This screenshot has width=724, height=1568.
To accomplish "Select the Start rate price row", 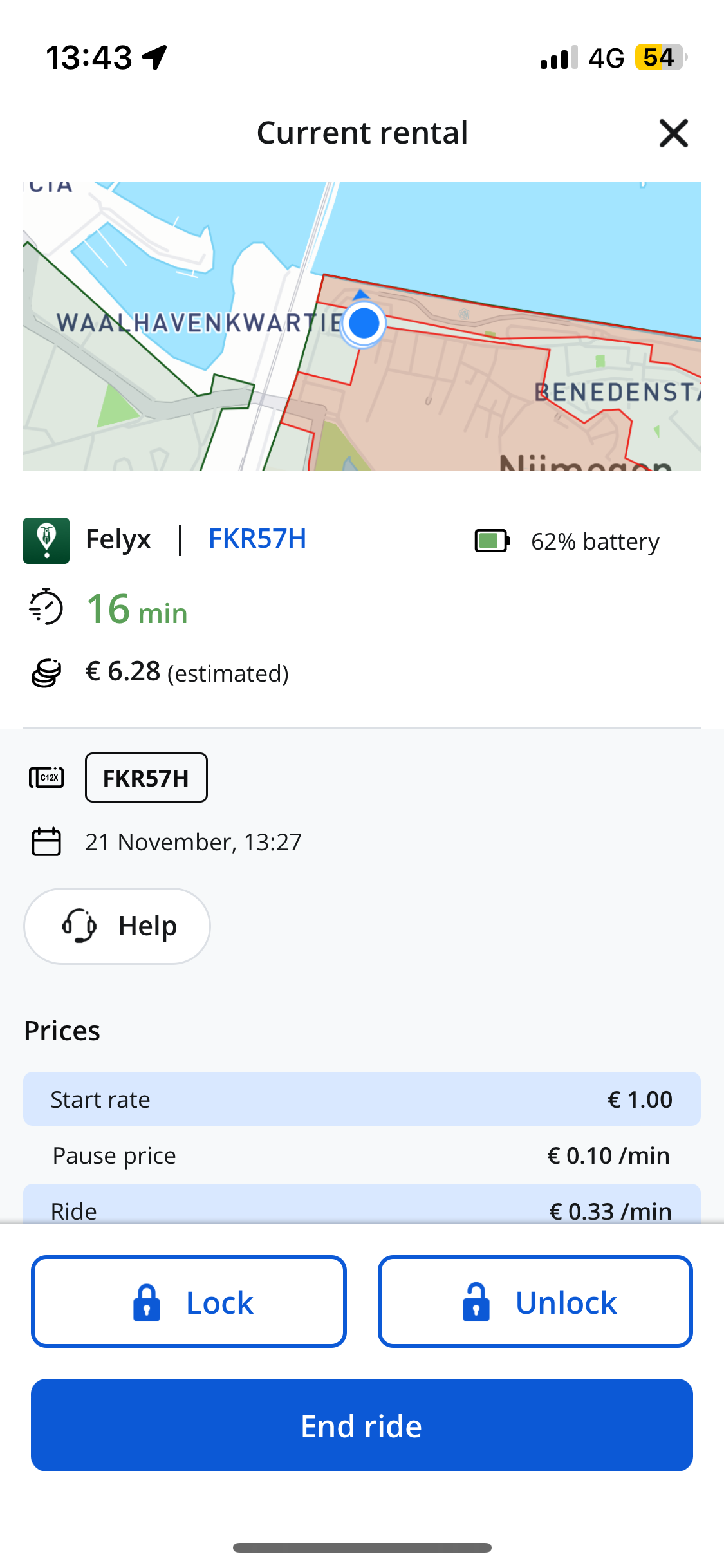I will pyautogui.click(x=362, y=1099).
